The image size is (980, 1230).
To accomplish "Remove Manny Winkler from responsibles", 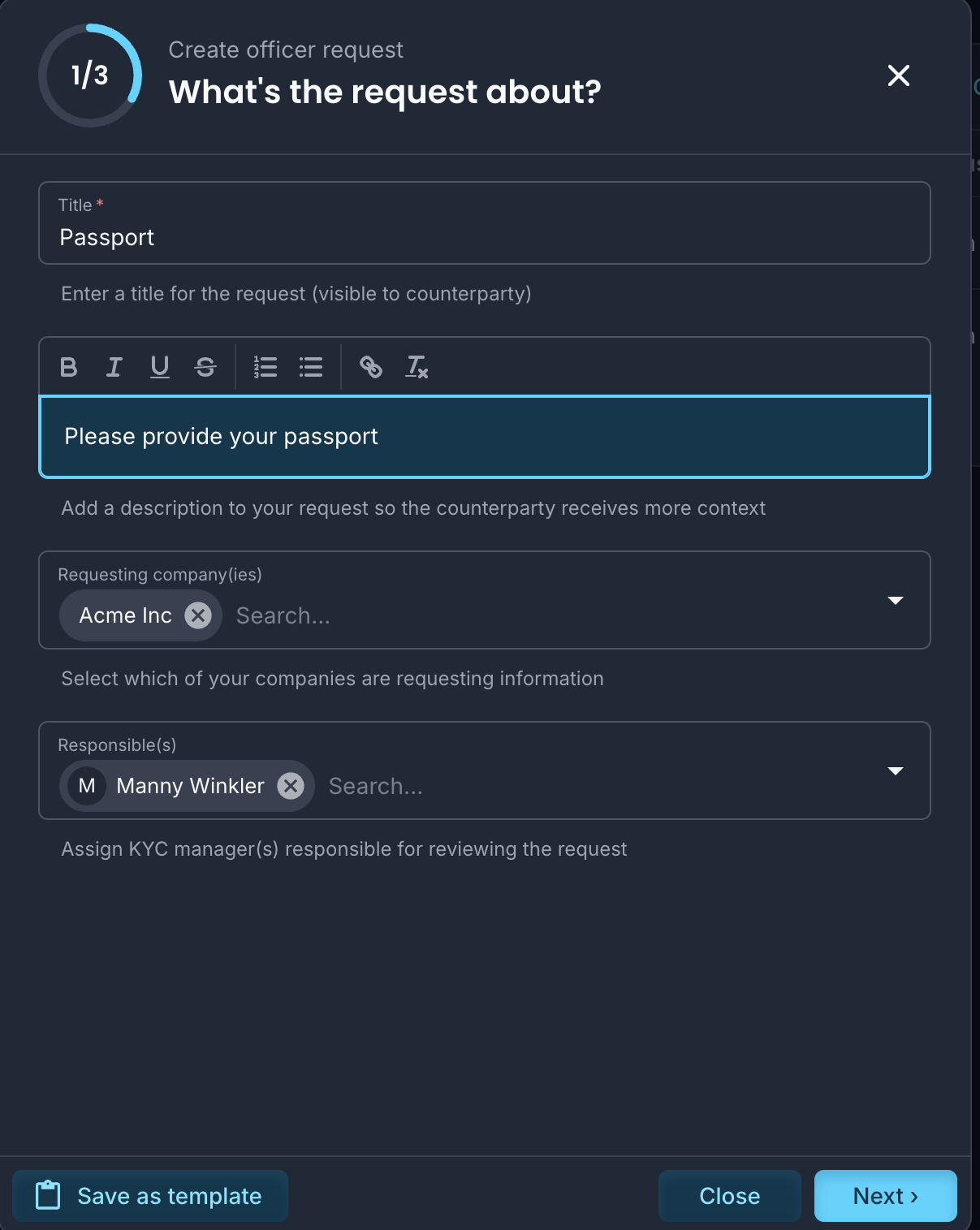I will point(291,786).
